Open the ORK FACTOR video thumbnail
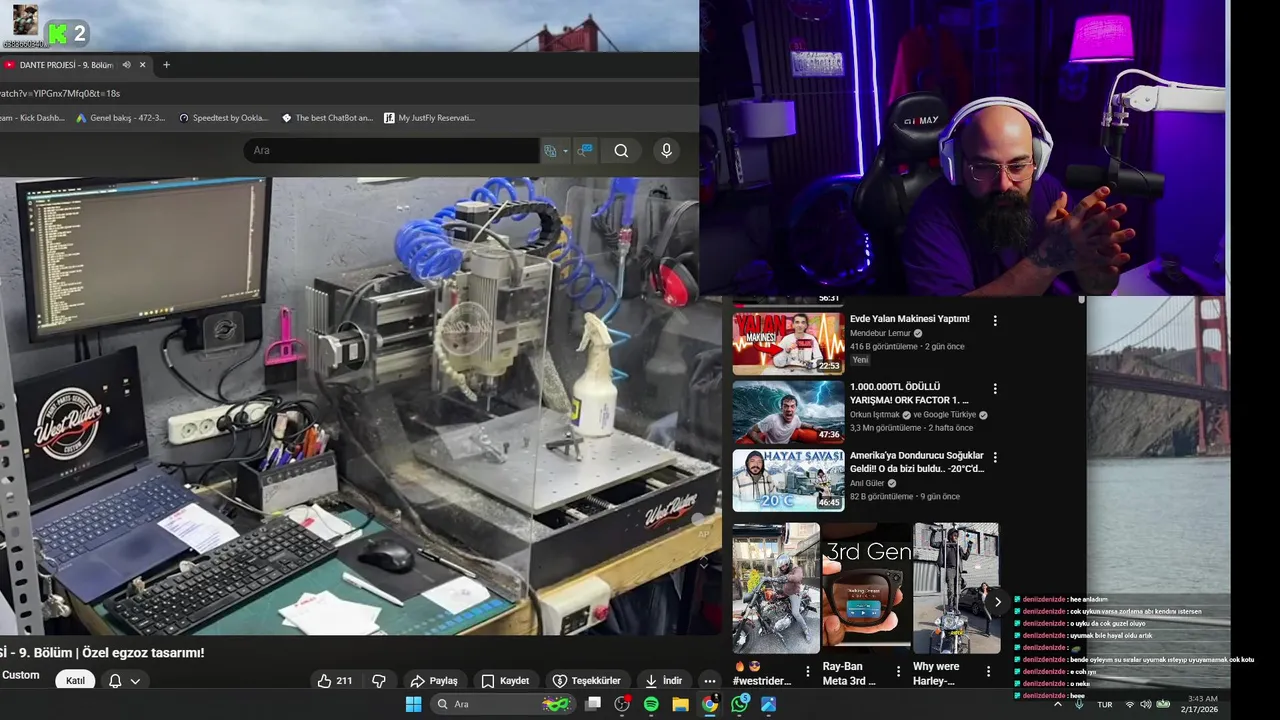1280x720 pixels. [x=788, y=411]
